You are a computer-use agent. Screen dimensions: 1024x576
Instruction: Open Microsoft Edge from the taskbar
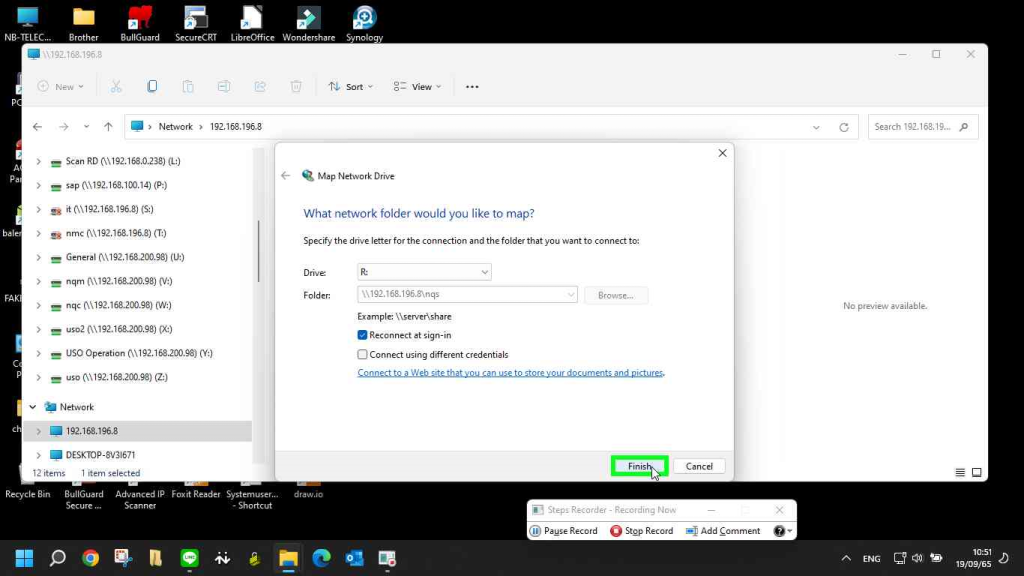click(x=321, y=558)
